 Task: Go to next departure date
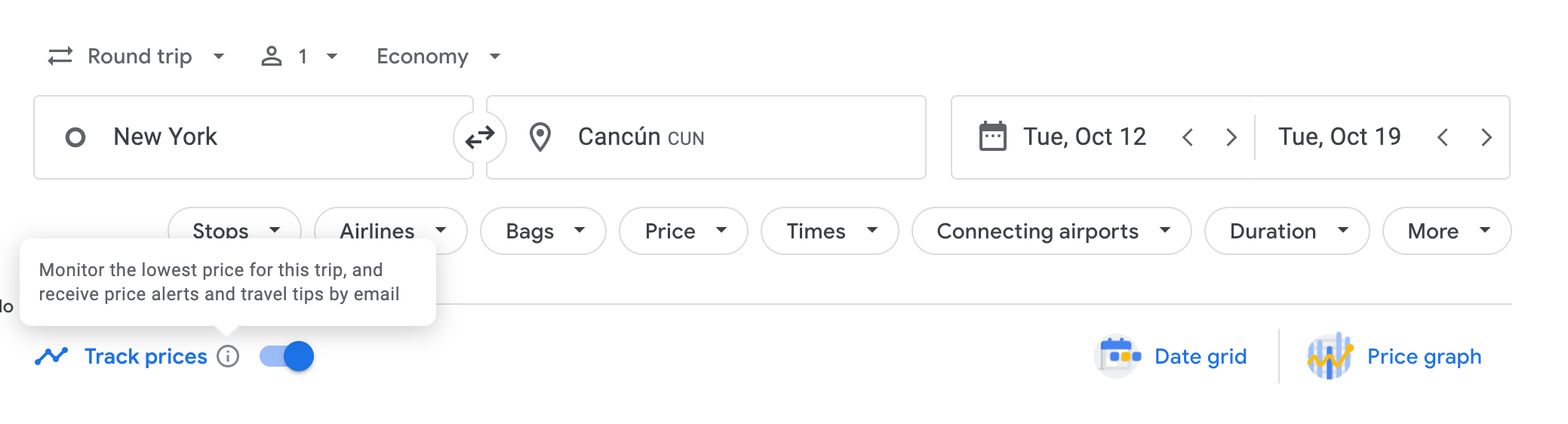(1231, 137)
